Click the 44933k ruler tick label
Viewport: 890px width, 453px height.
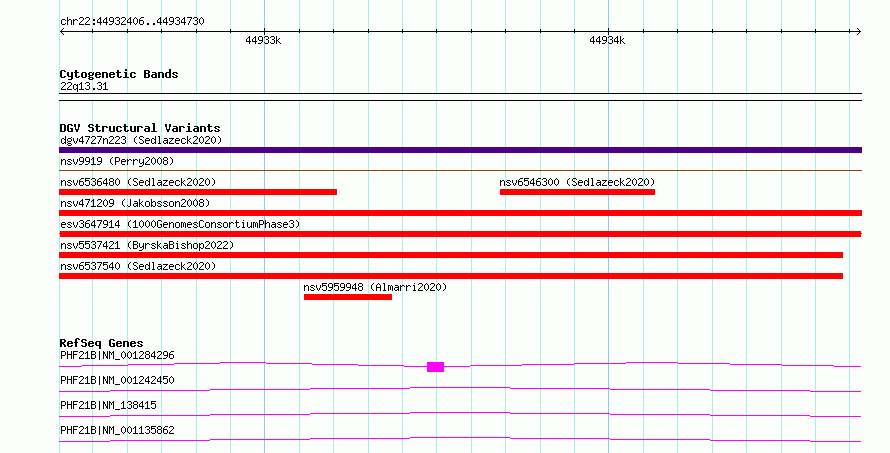coord(263,40)
